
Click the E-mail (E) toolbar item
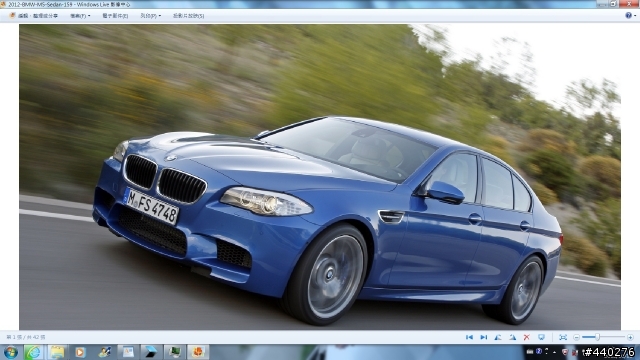pos(115,16)
